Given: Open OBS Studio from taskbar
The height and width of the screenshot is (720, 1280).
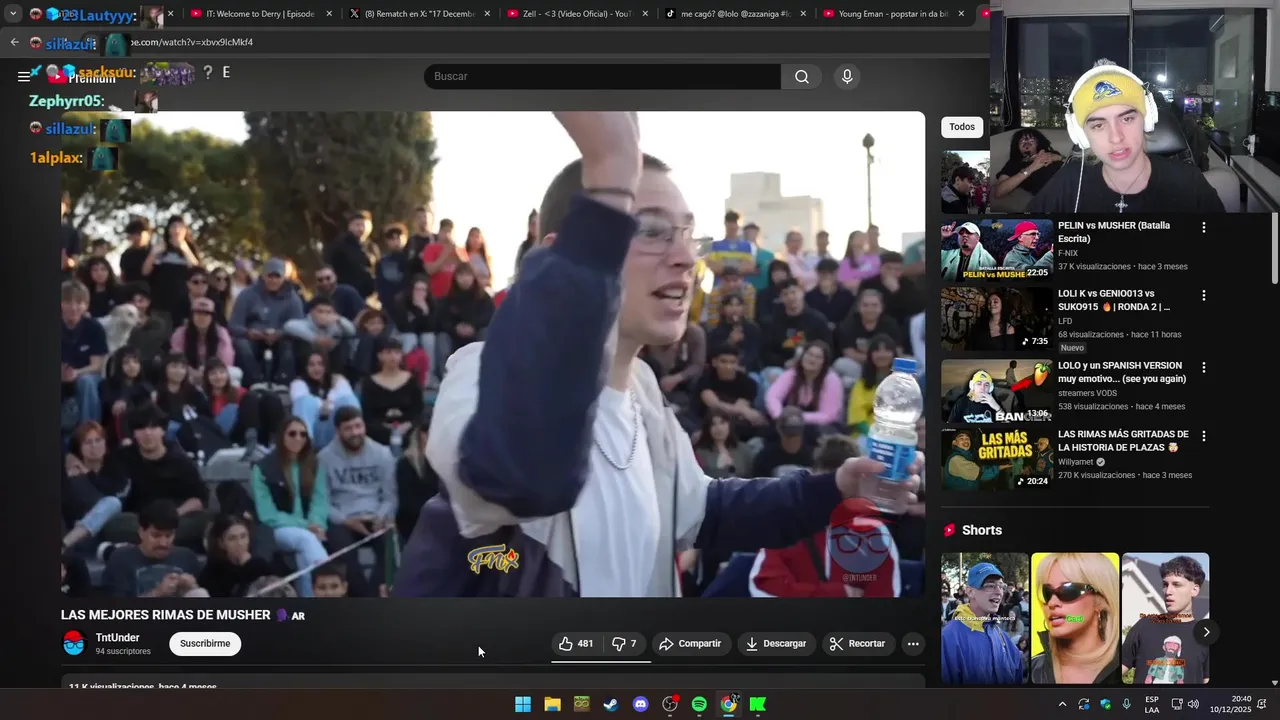Looking at the screenshot, I should [x=670, y=704].
